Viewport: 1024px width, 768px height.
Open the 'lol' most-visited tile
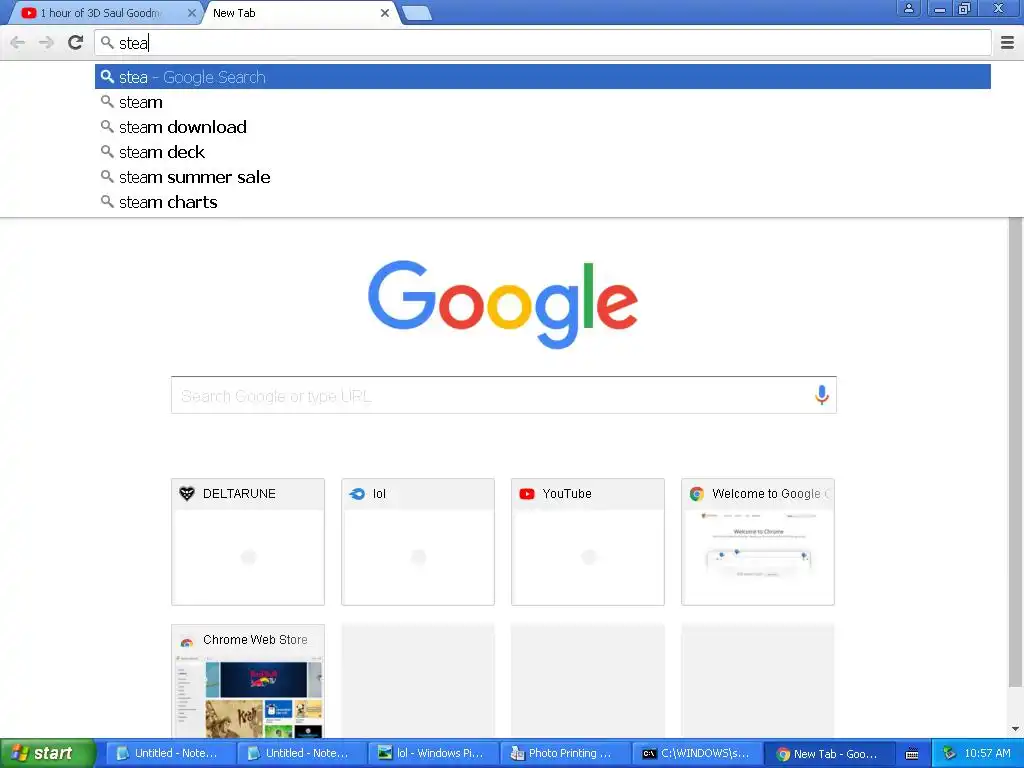point(418,541)
